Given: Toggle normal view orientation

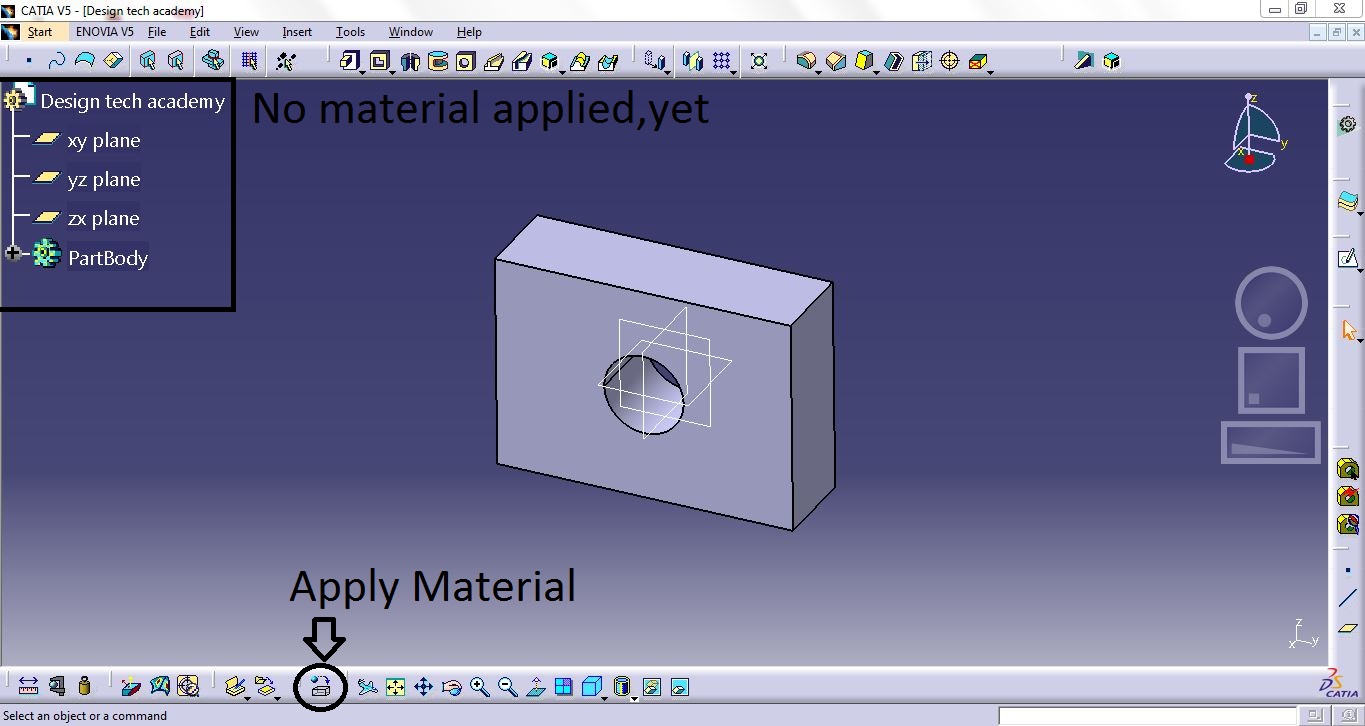Looking at the screenshot, I should [536, 687].
